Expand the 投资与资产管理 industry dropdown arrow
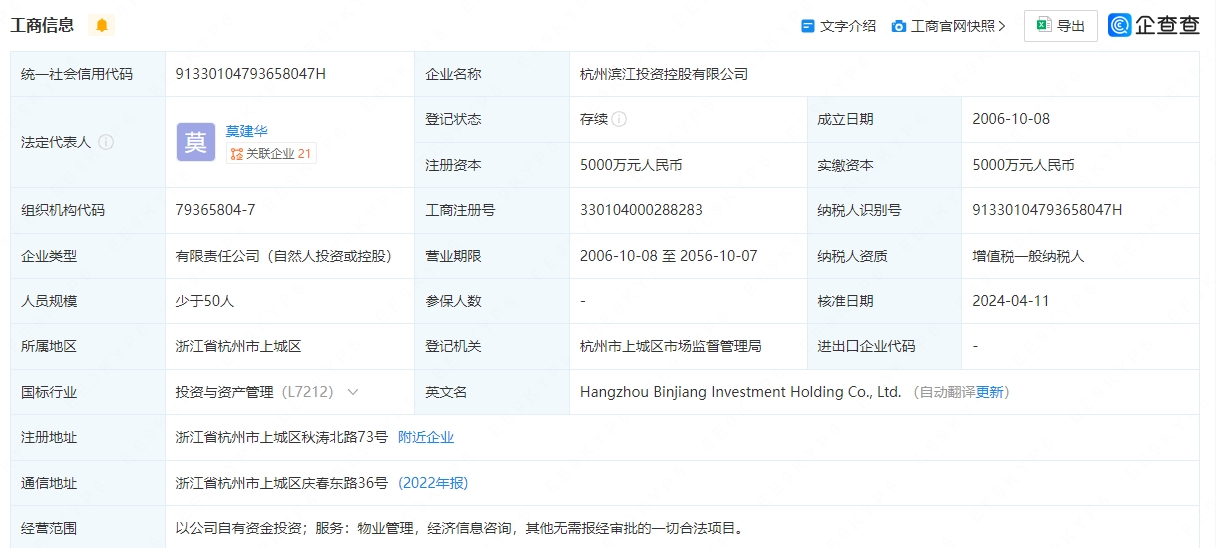1216x548 pixels. tap(352, 392)
